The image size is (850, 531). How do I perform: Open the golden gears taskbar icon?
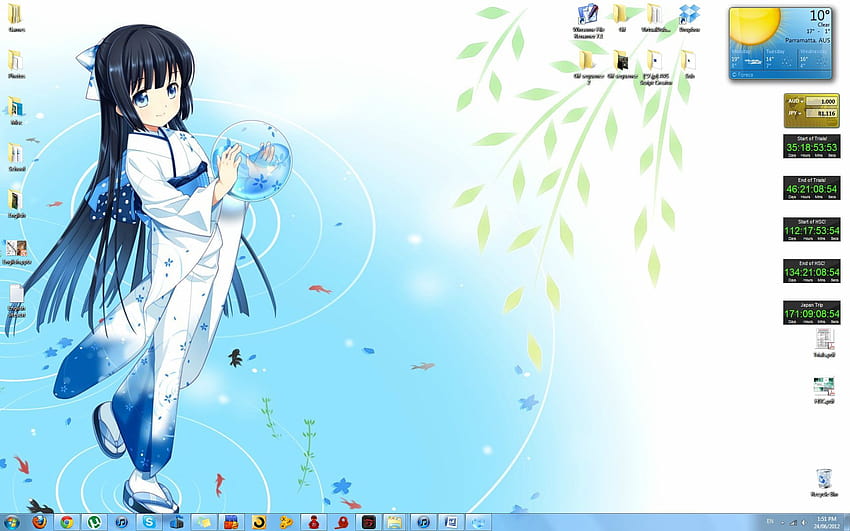(x=286, y=522)
